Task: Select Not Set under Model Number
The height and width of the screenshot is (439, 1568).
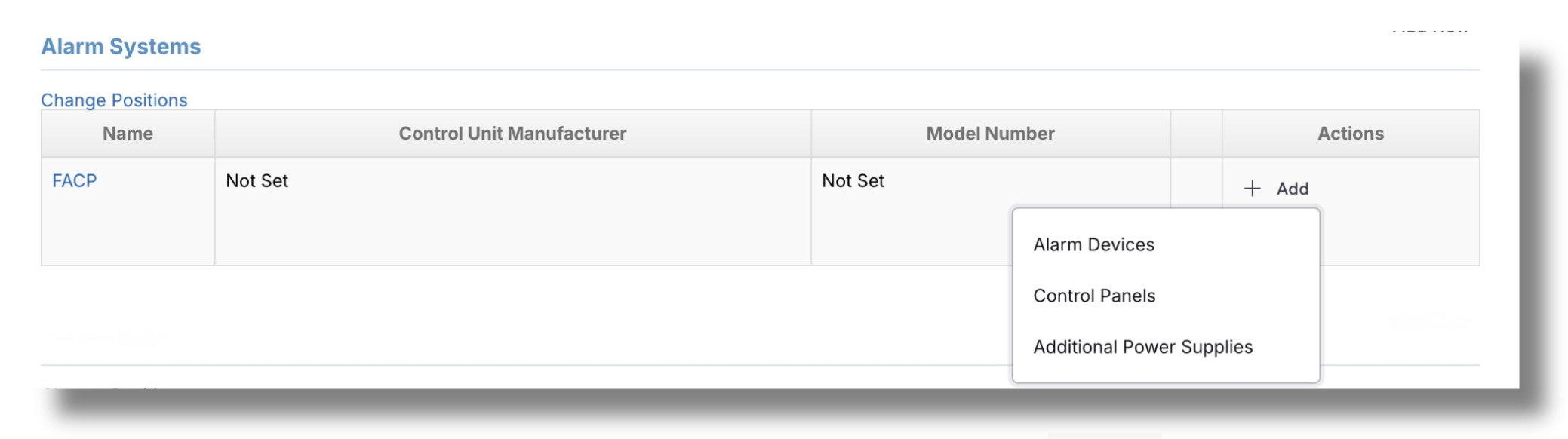Action: (x=853, y=181)
